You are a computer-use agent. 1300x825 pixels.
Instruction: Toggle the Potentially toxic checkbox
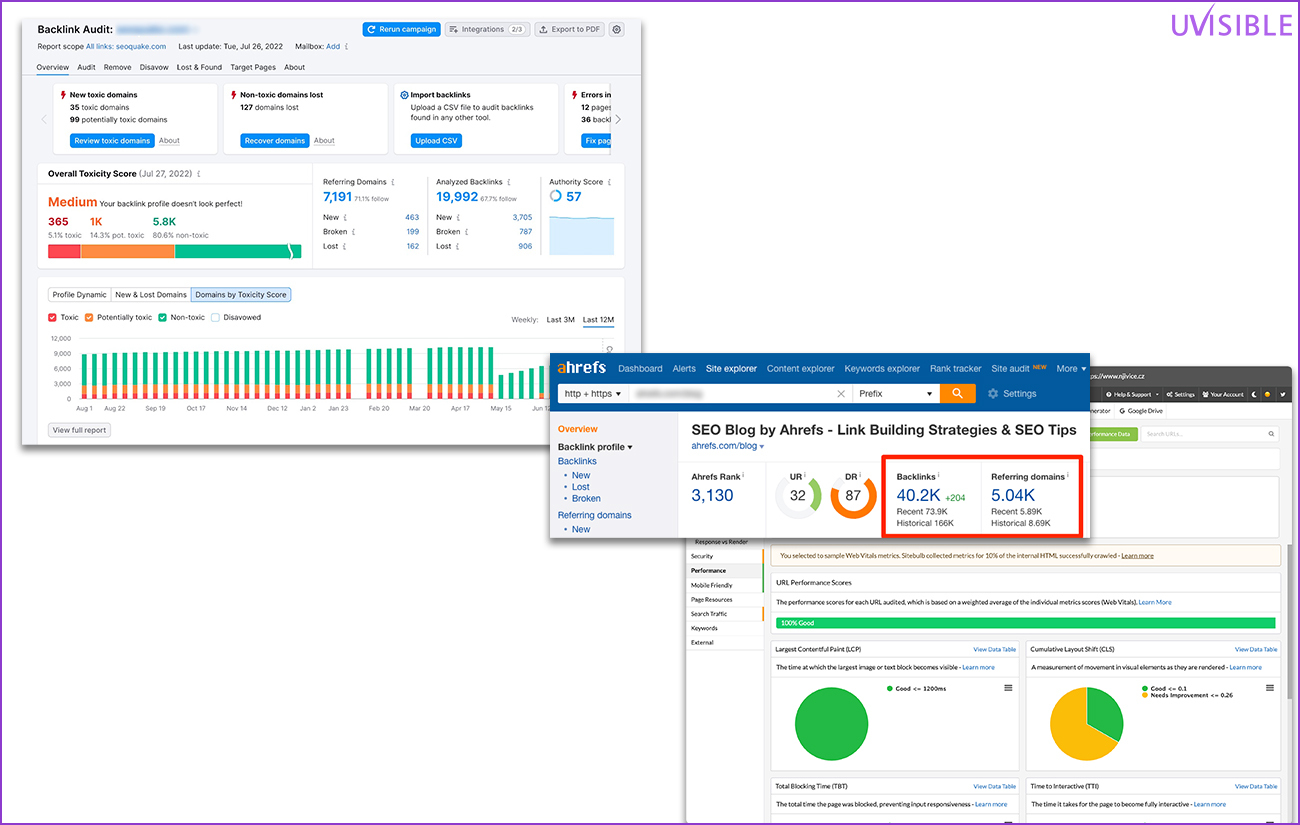click(89, 318)
